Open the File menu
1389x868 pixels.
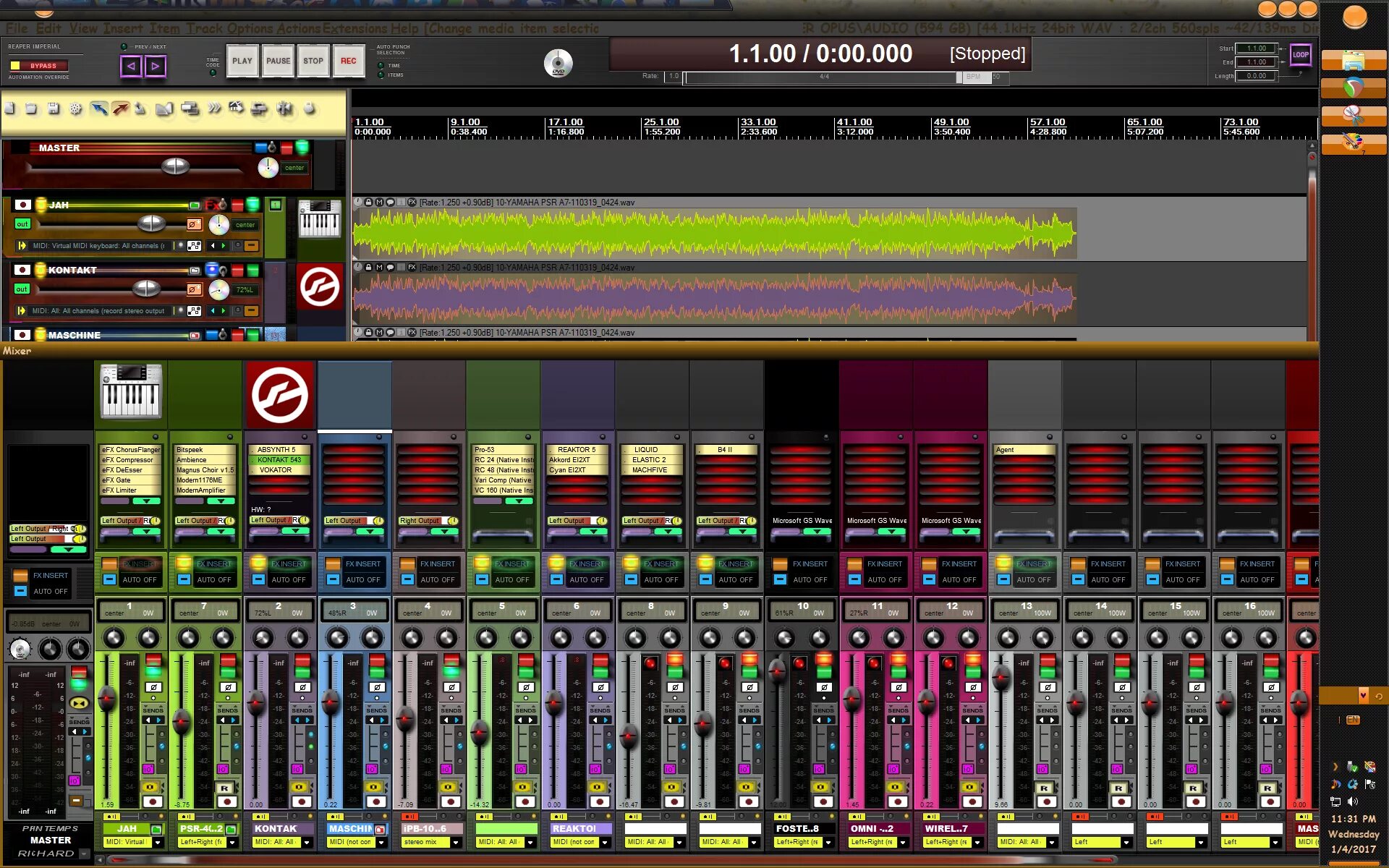[17, 28]
